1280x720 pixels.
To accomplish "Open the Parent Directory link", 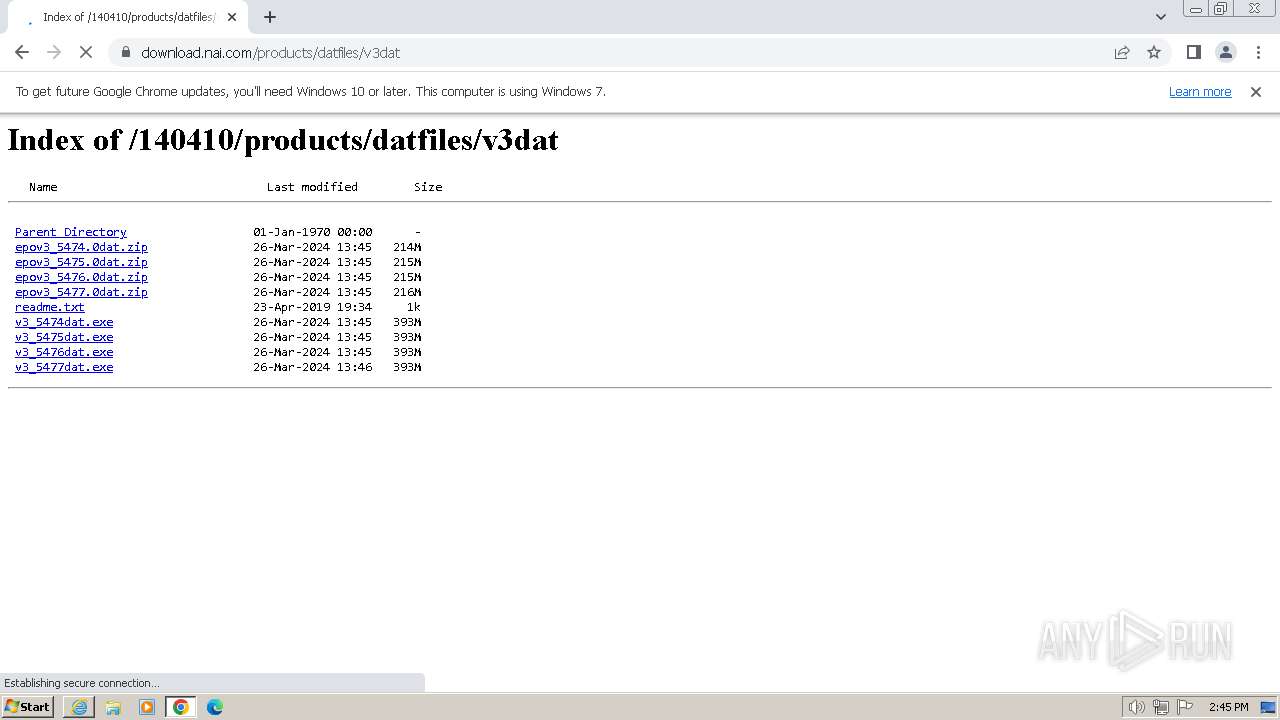I will tap(71, 232).
